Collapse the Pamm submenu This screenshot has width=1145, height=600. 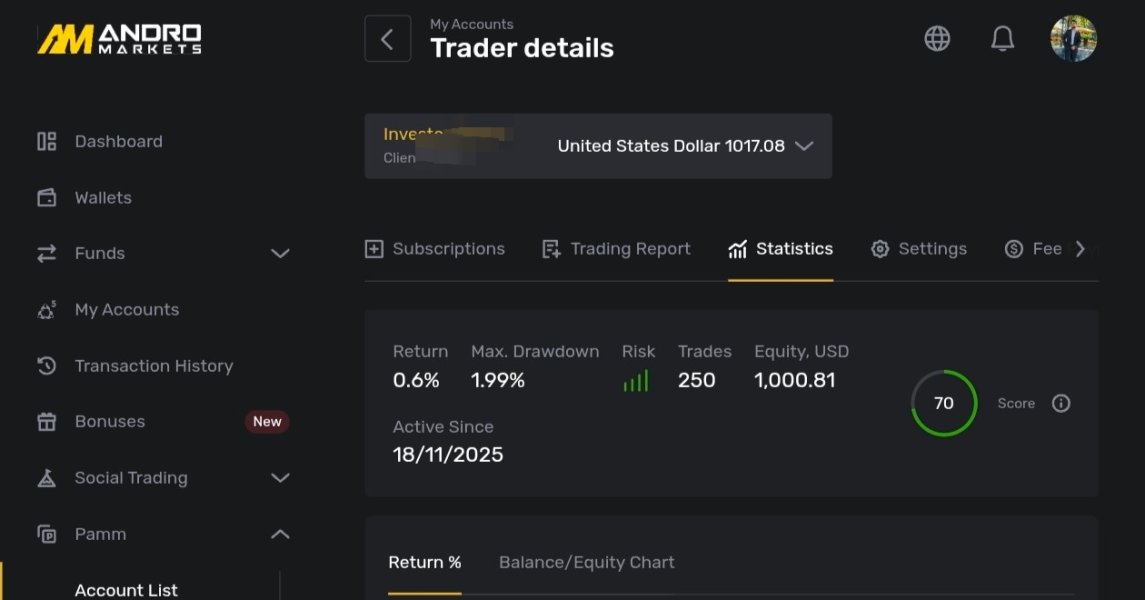[x=280, y=534]
